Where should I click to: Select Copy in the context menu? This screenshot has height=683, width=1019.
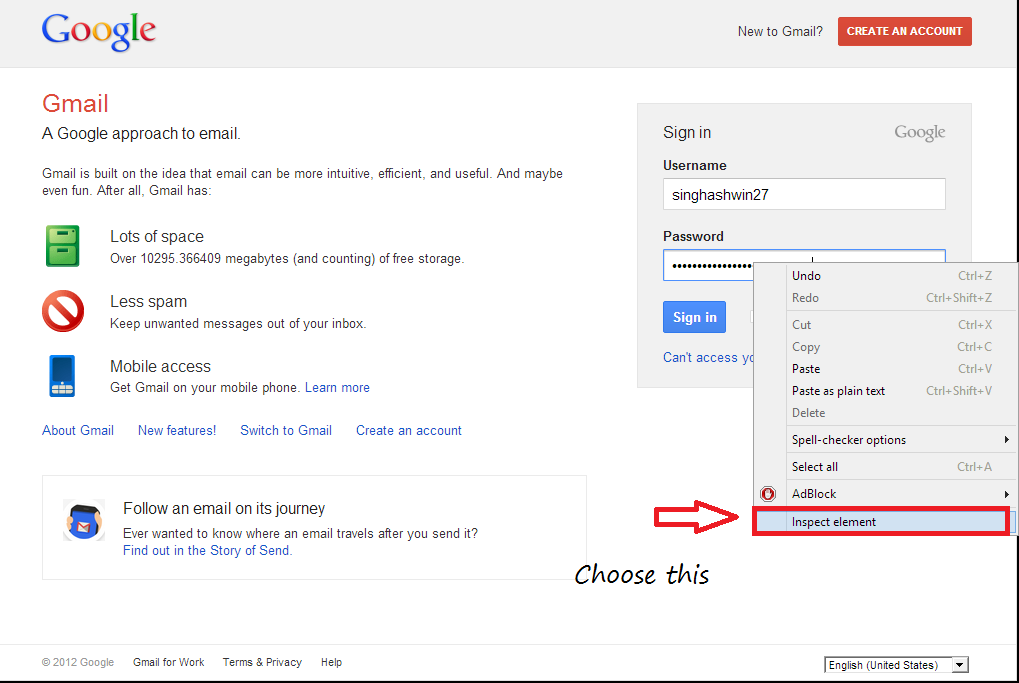pos(900,346)
